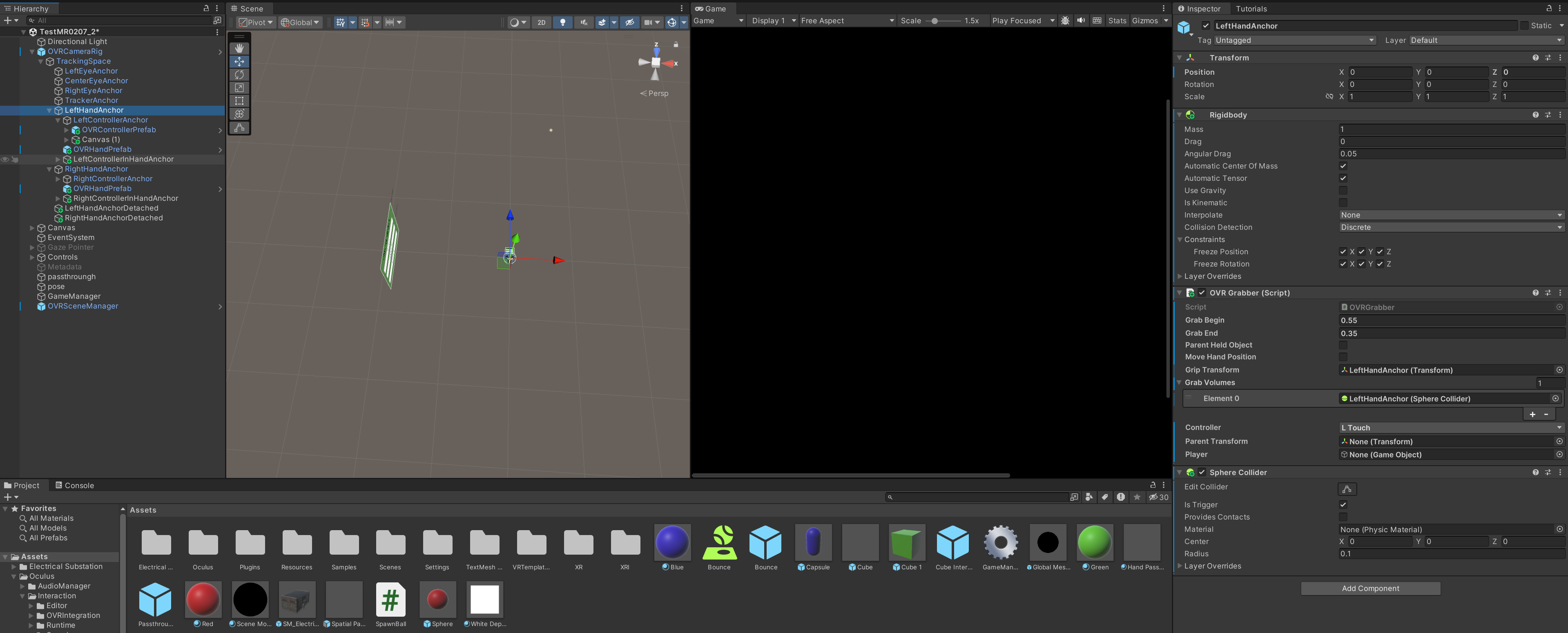Enable Use Gravity checkbox

tap(1343, 190)
